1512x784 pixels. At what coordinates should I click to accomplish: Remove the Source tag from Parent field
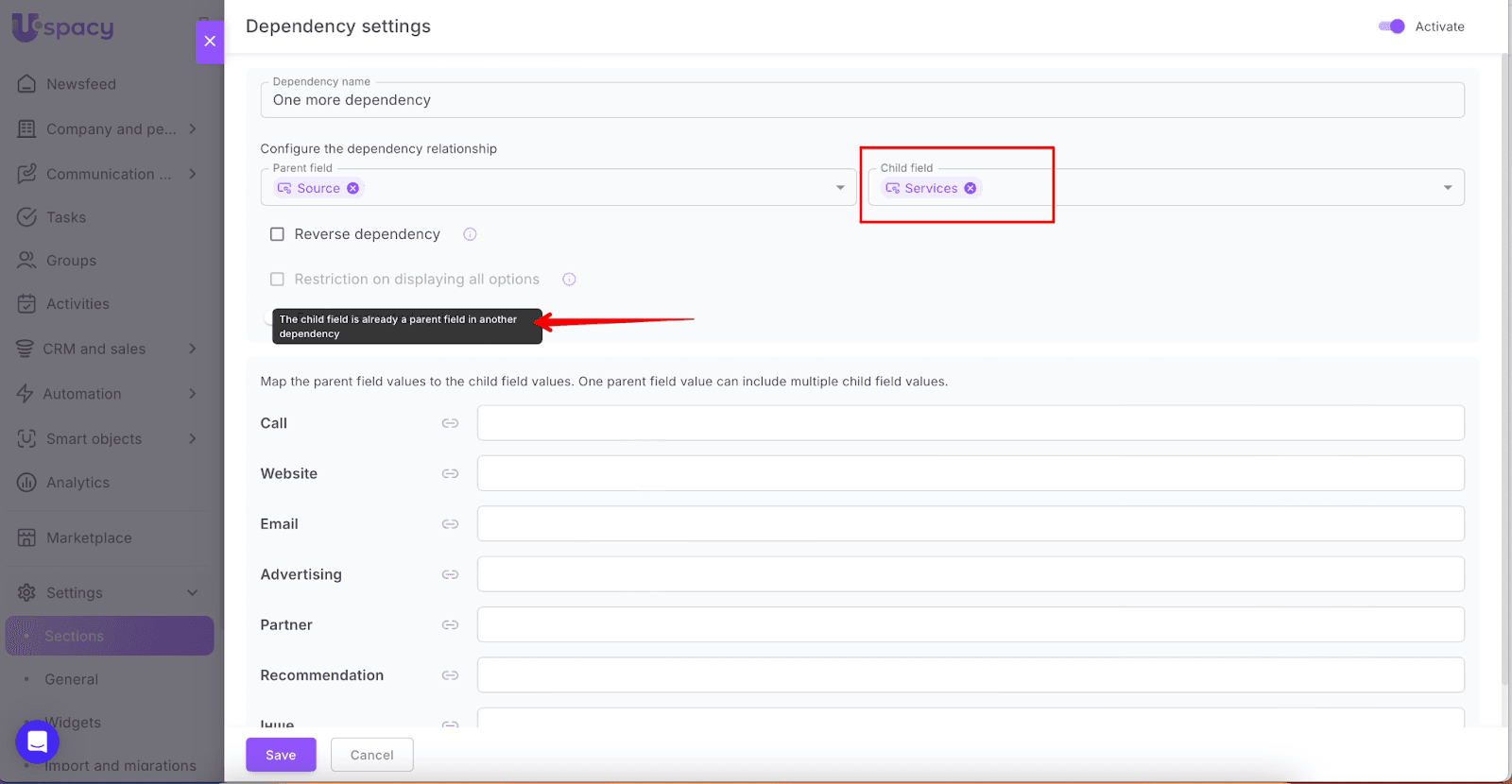tap(352, 188)
